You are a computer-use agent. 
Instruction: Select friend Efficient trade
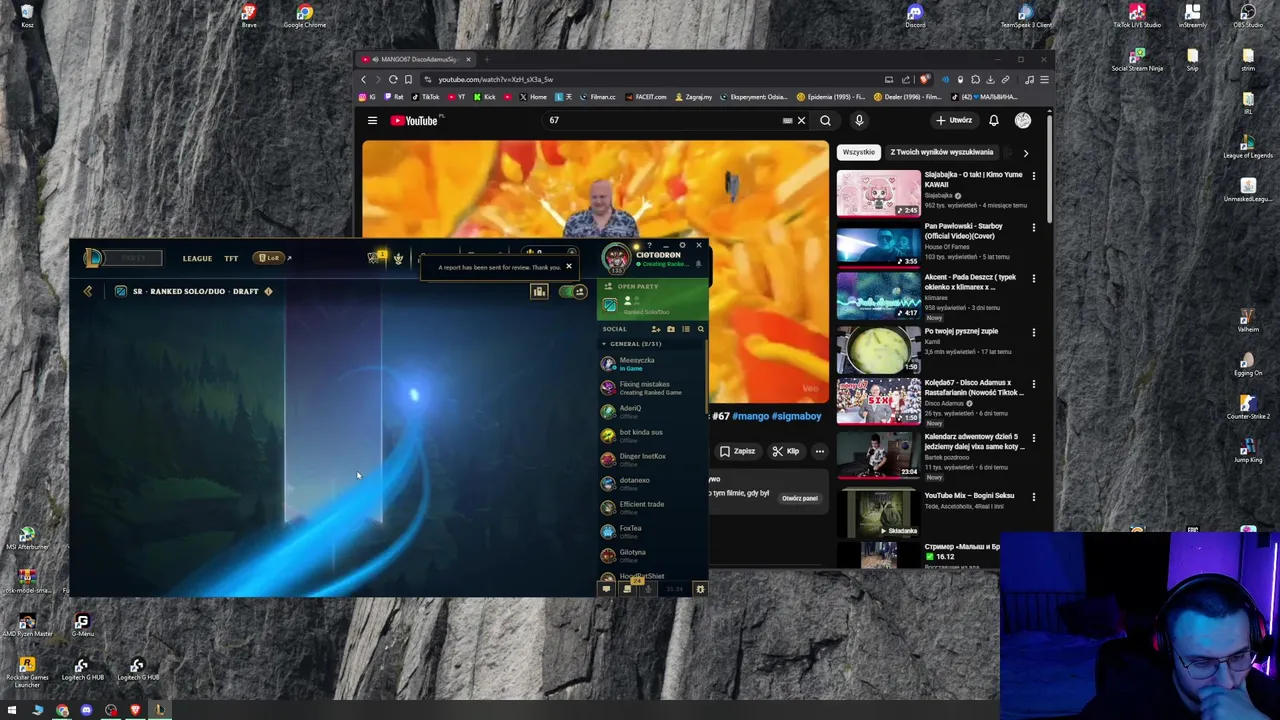(x=651, y=508)
